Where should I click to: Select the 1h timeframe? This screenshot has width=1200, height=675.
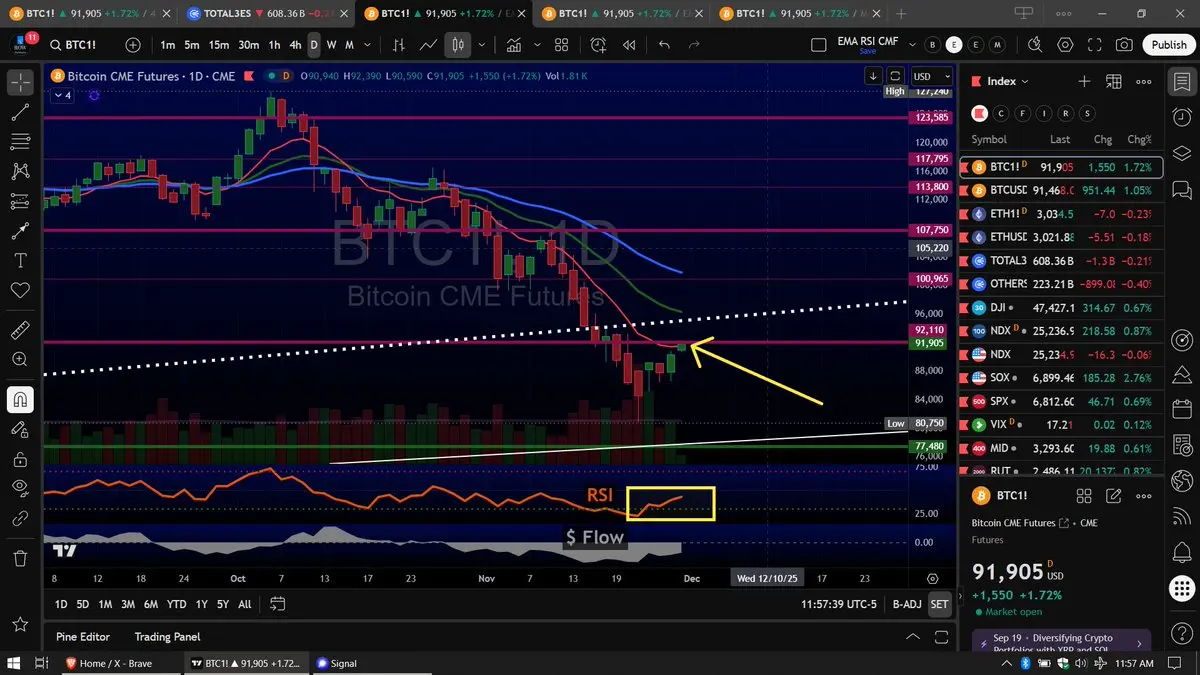click(274, 45)
